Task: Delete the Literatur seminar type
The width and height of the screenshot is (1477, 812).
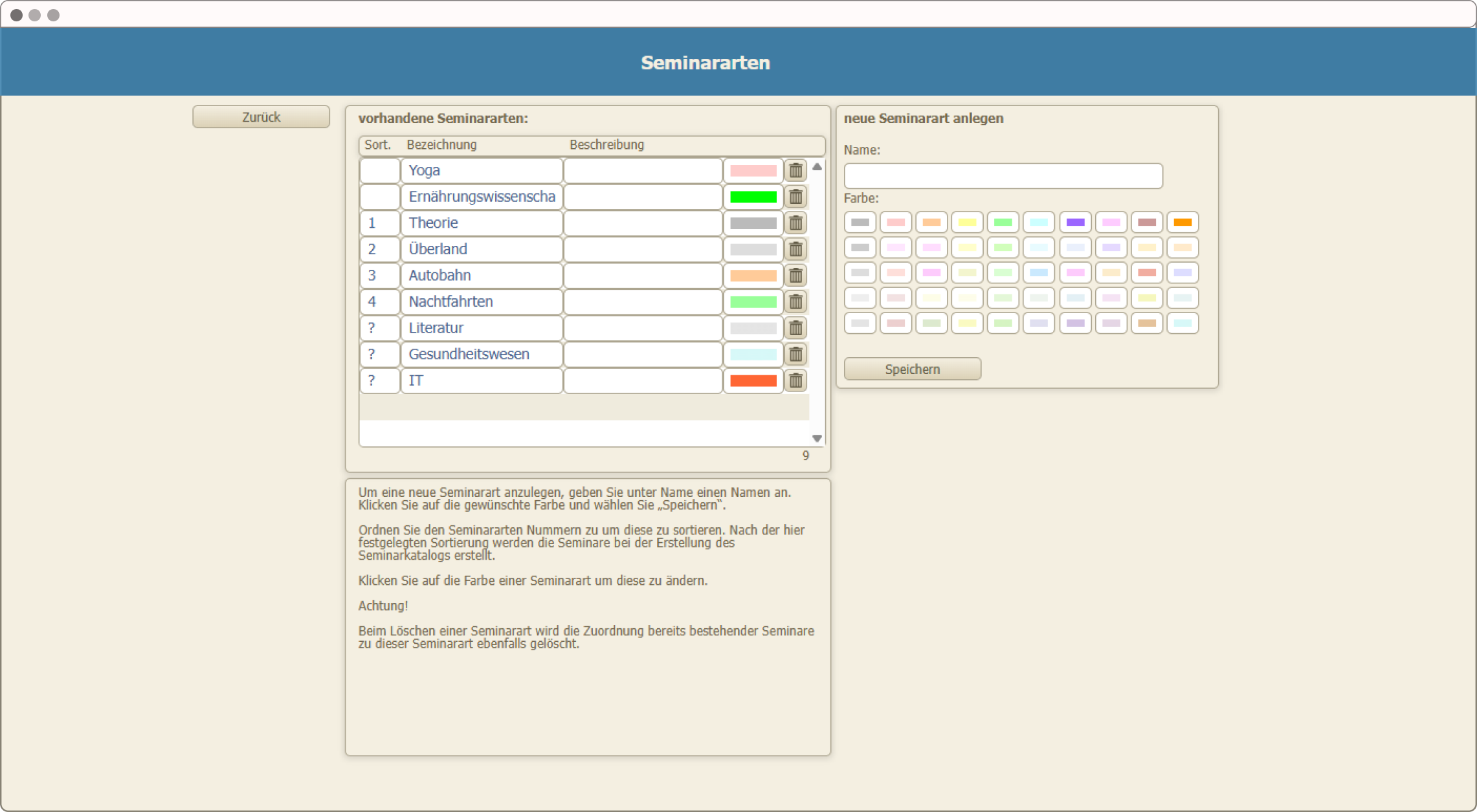Action: coord(795,328)
